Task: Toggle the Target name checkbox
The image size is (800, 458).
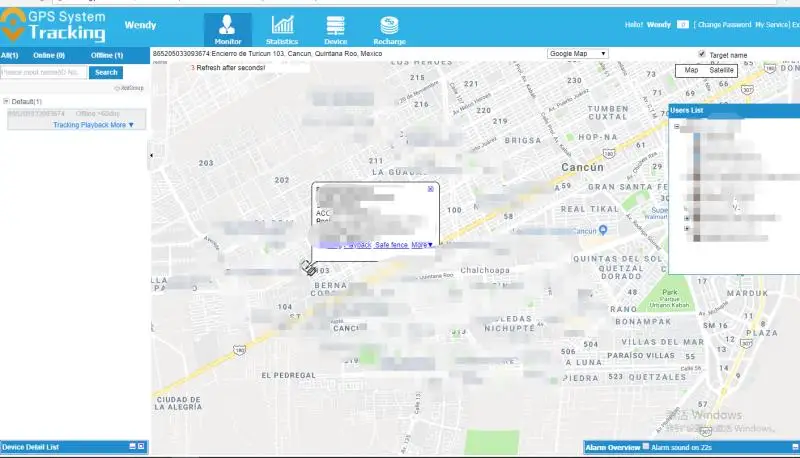Action: point(702,54)
